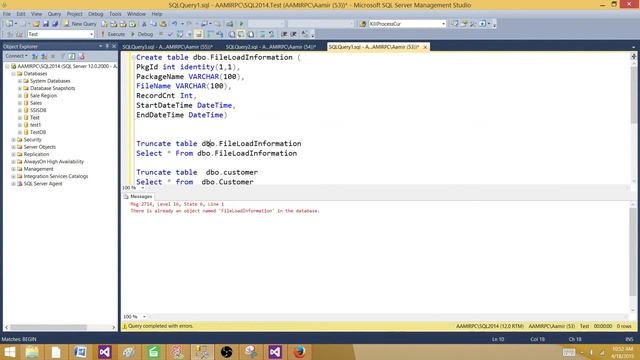640x360 pixels.
Task: Open the Tools menu
Action: pyautogui.click(x=115, y=14)
